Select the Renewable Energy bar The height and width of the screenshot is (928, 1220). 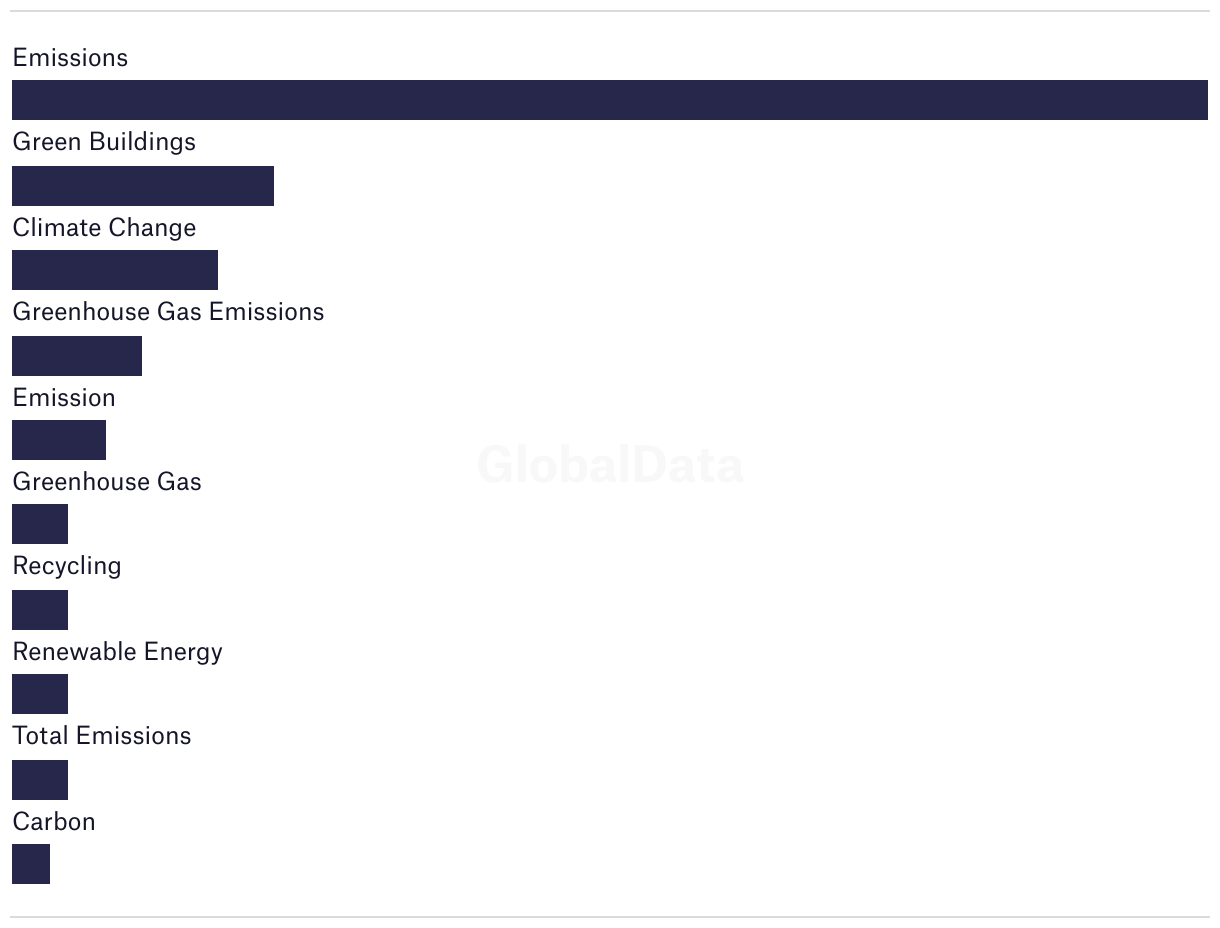[40, 694]
